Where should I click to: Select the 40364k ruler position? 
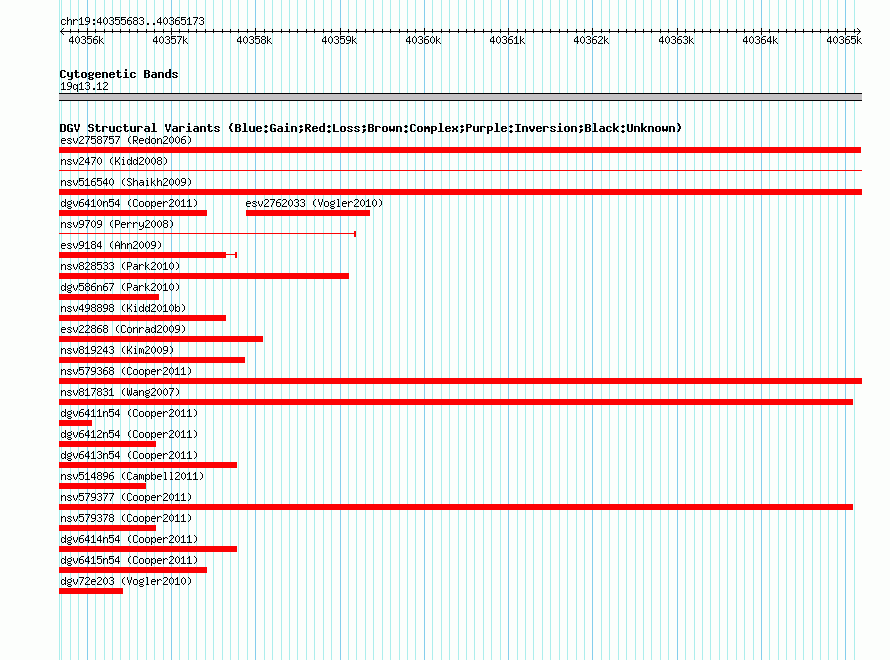pos(760,40)
